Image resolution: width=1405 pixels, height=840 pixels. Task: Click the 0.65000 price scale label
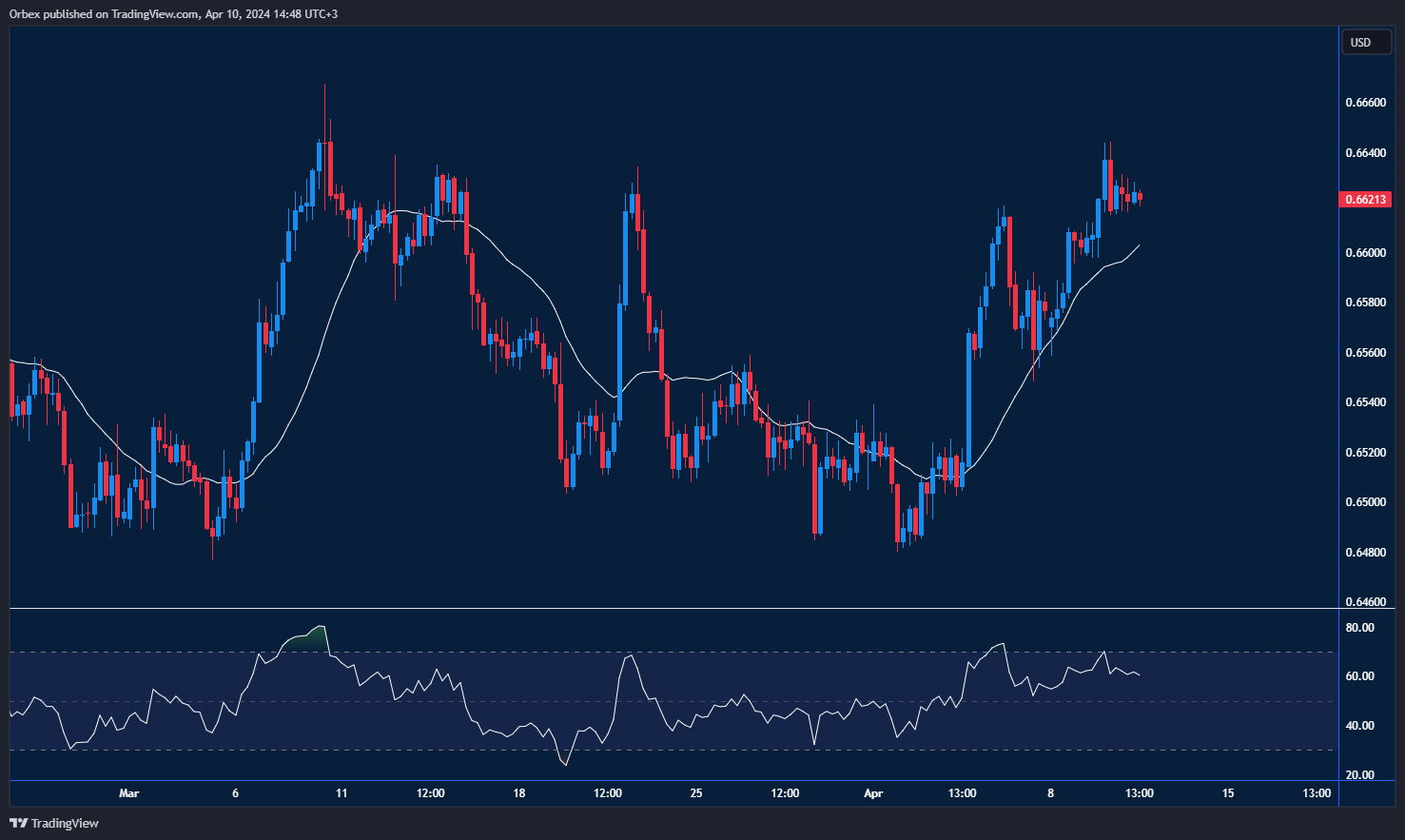(x=1365, y=502)
